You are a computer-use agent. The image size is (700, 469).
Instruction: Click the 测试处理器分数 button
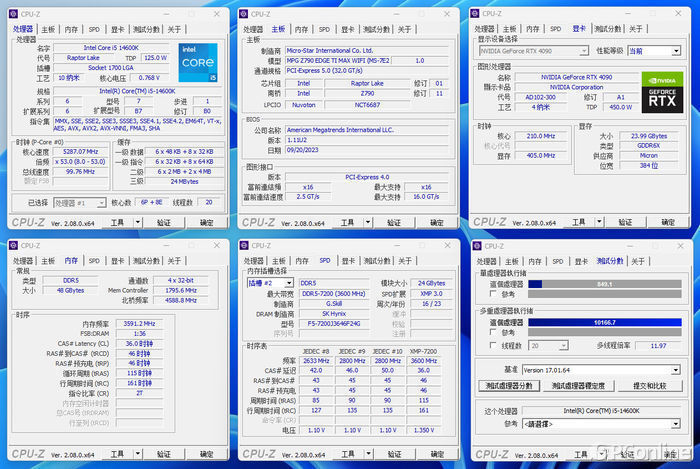[508, 386]
